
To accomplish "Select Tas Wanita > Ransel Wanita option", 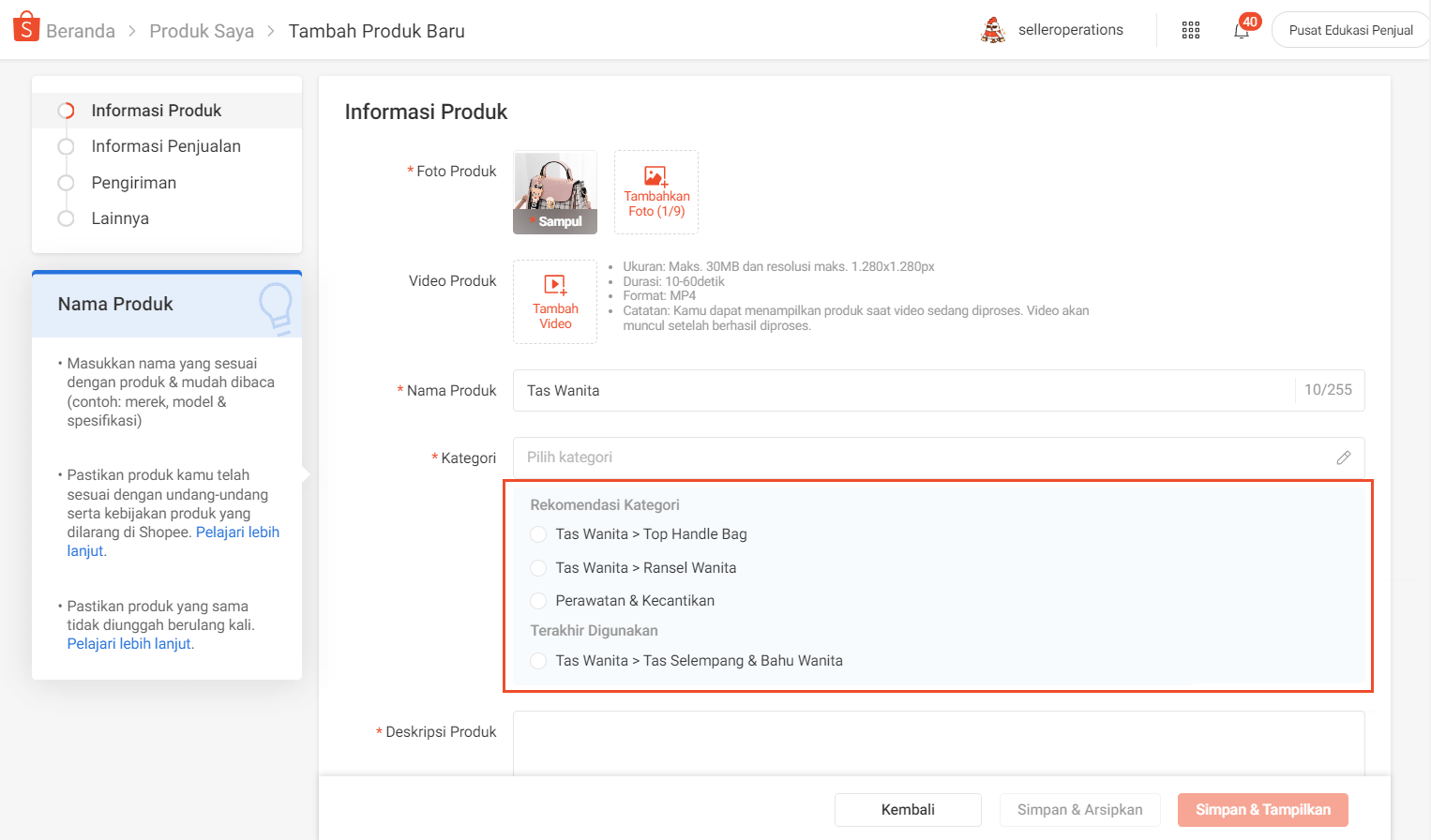I will [538, 568].
